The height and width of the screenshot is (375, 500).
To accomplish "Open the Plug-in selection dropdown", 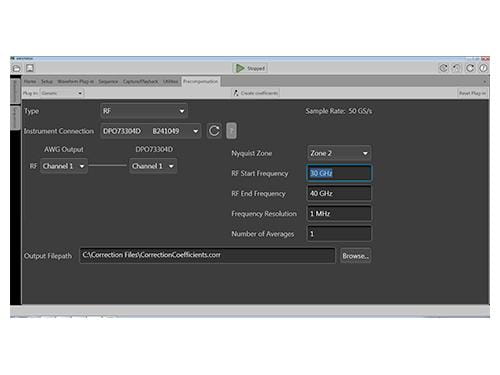I will (62, 93).
